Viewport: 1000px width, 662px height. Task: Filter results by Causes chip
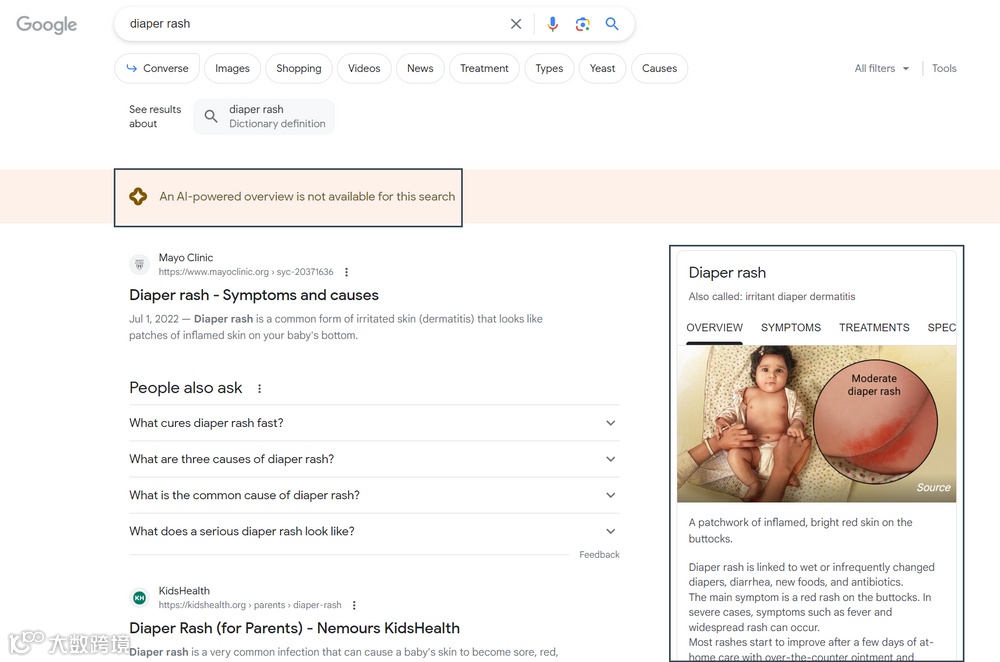tap(659, 68)
